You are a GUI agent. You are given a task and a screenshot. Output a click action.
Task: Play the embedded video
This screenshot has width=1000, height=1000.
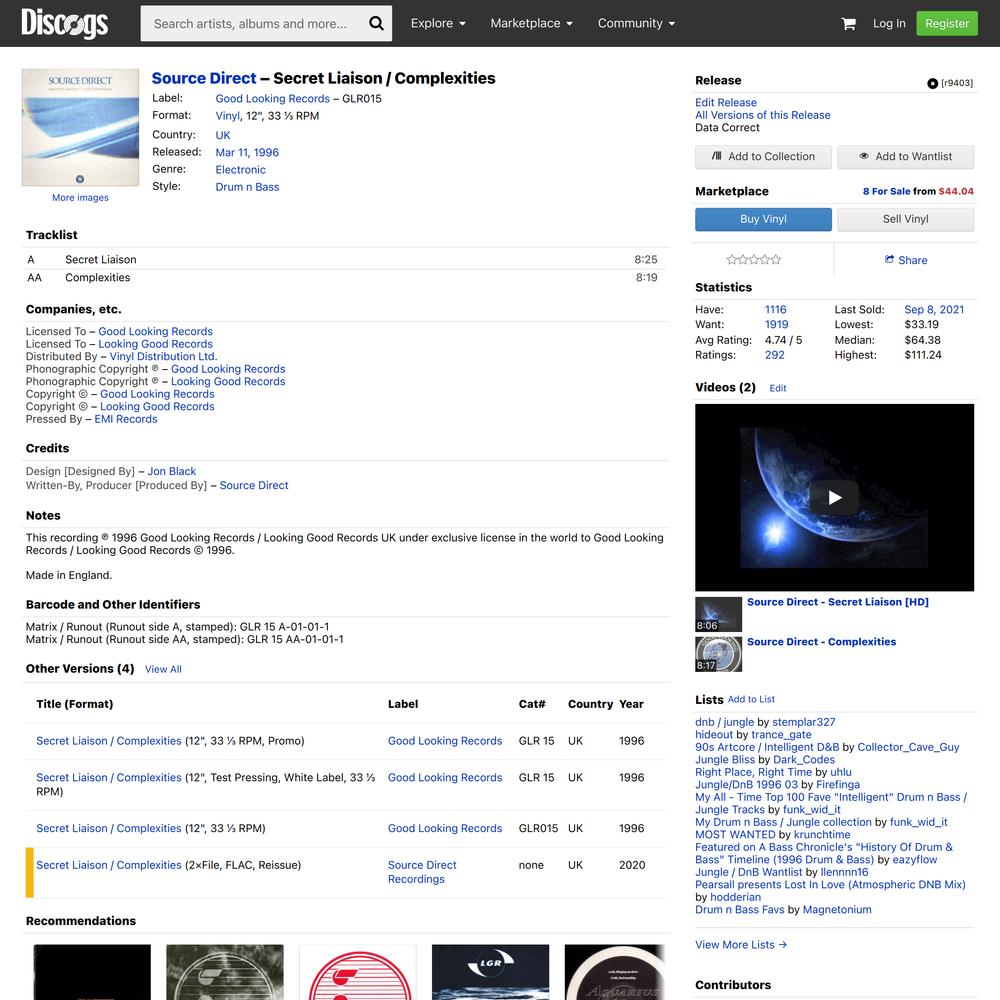[x=834, y=497]
